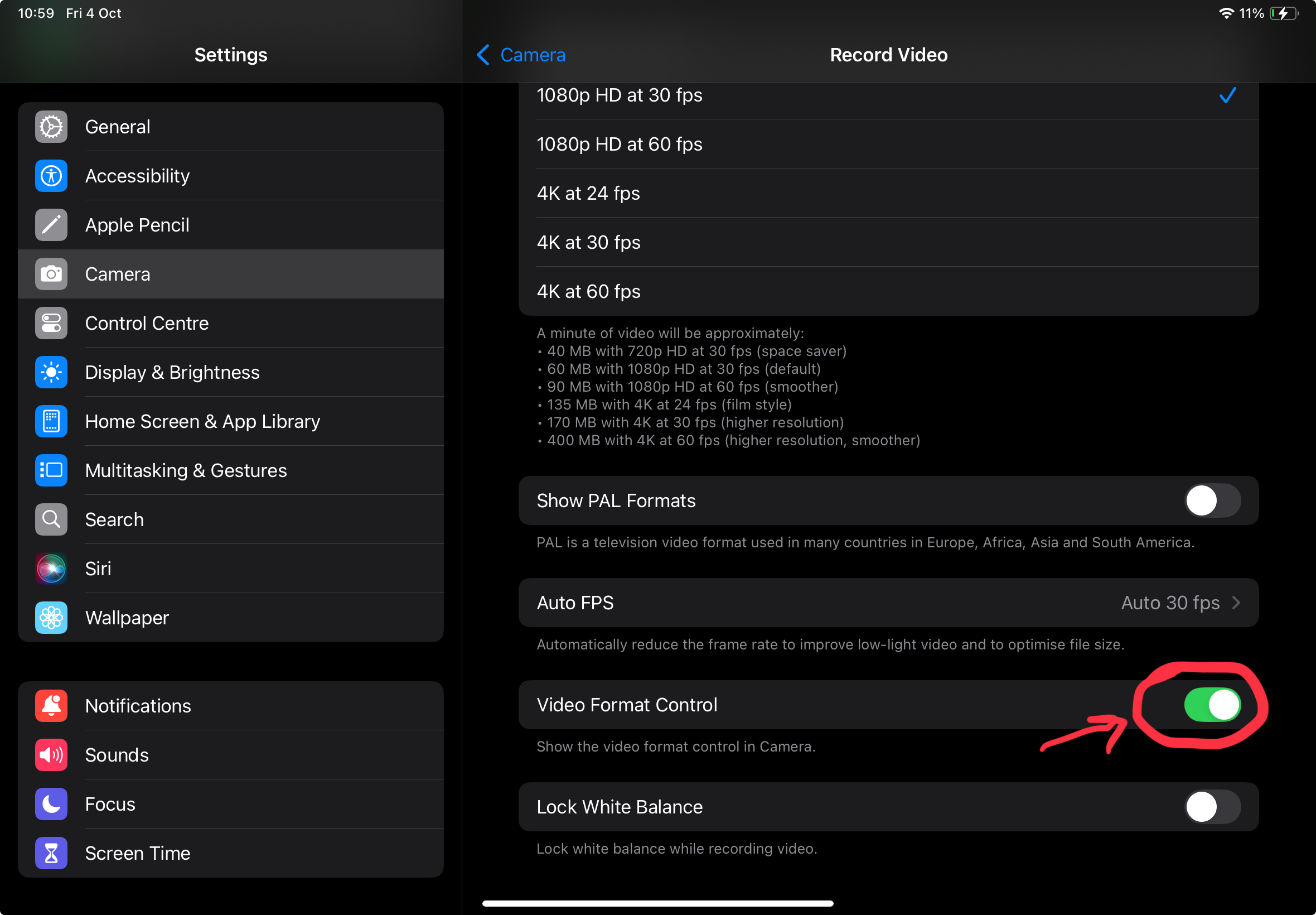The height and width of the screenshot is (915, 1316).
Task: Tap the Accessibility icon in sidebar
Action: coord(51,175)
